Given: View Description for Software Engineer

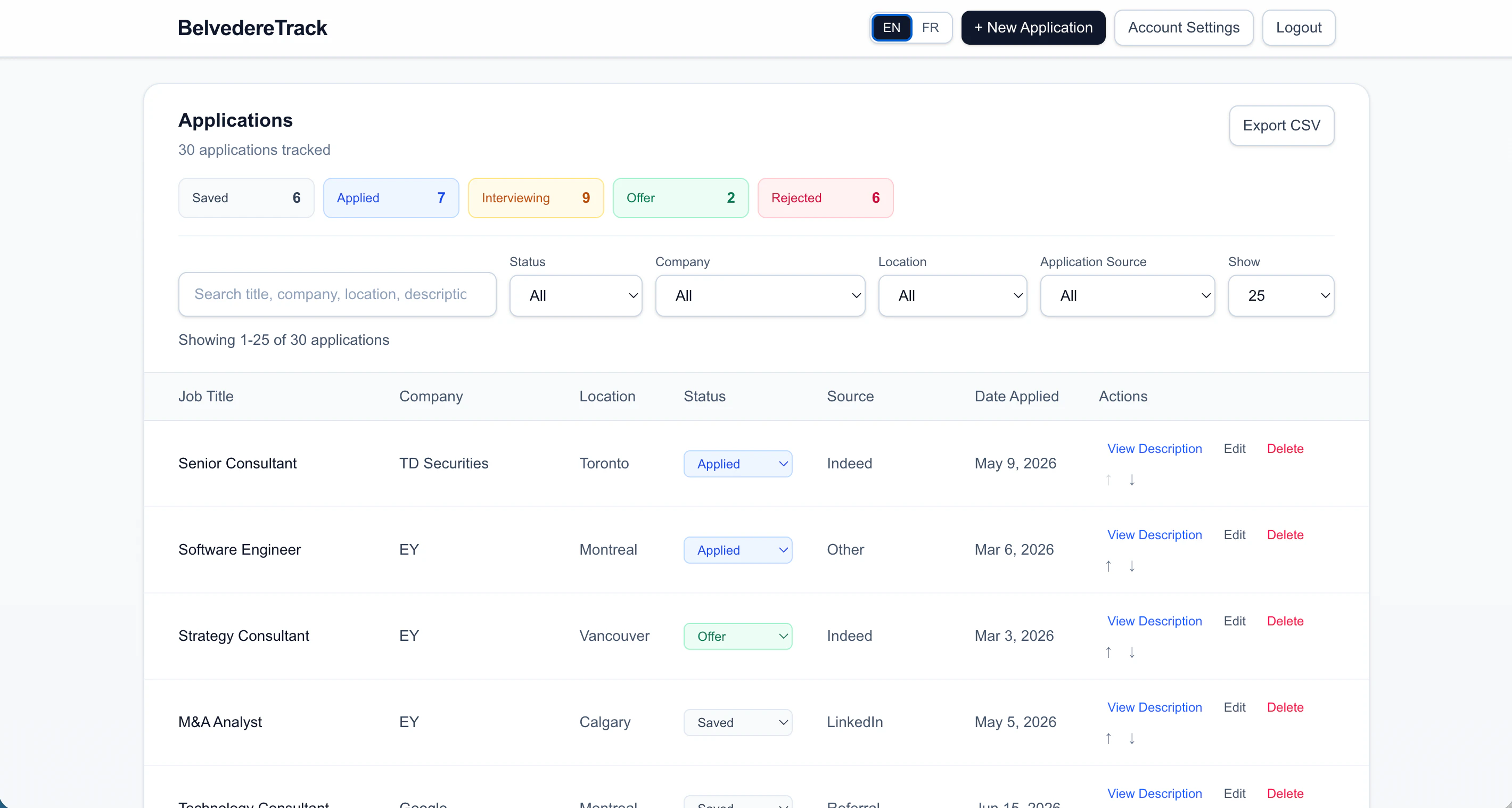Looking at the screenshot, I should 1154,535.
